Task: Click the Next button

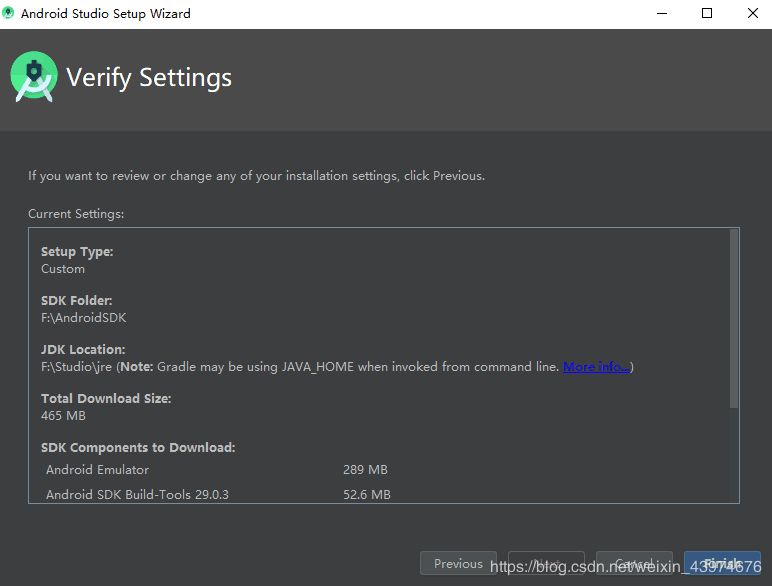Action: pos(546,564)
